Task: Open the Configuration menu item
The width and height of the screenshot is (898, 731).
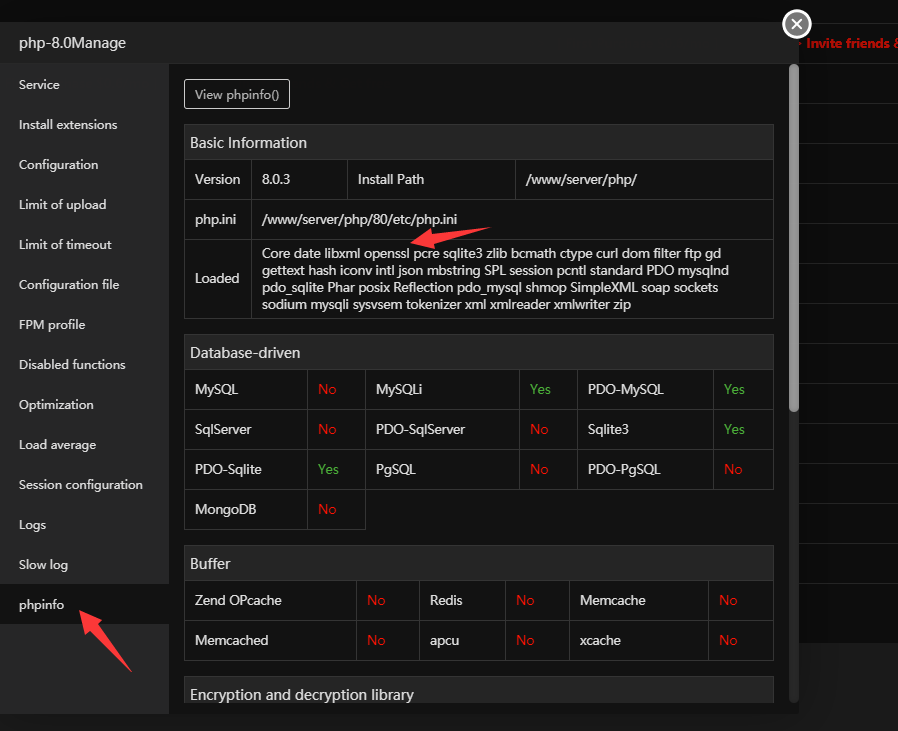Action: click(x=59, y=165)
